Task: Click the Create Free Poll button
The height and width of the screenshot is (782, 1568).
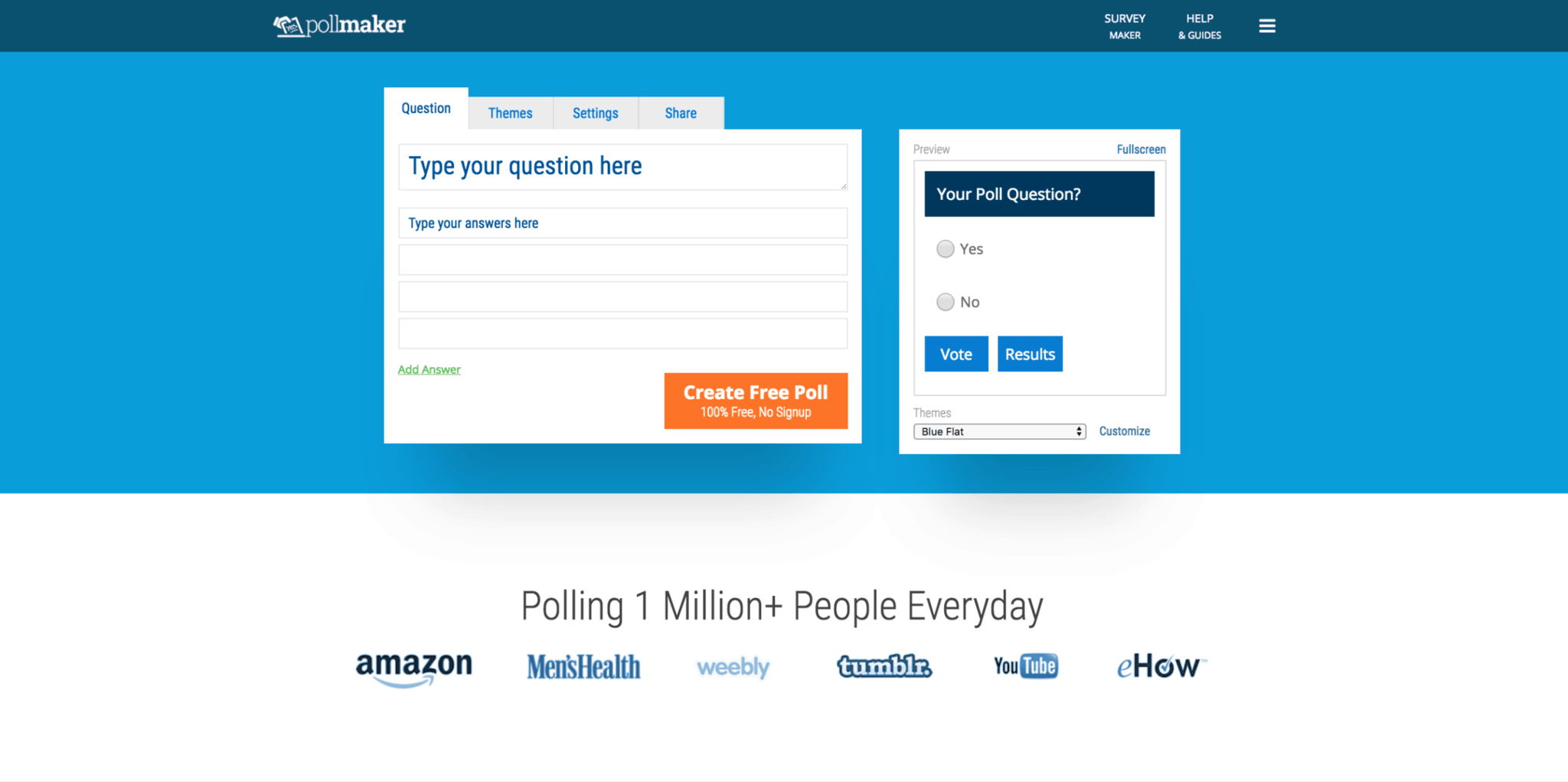Action: (x=756, y=401)
